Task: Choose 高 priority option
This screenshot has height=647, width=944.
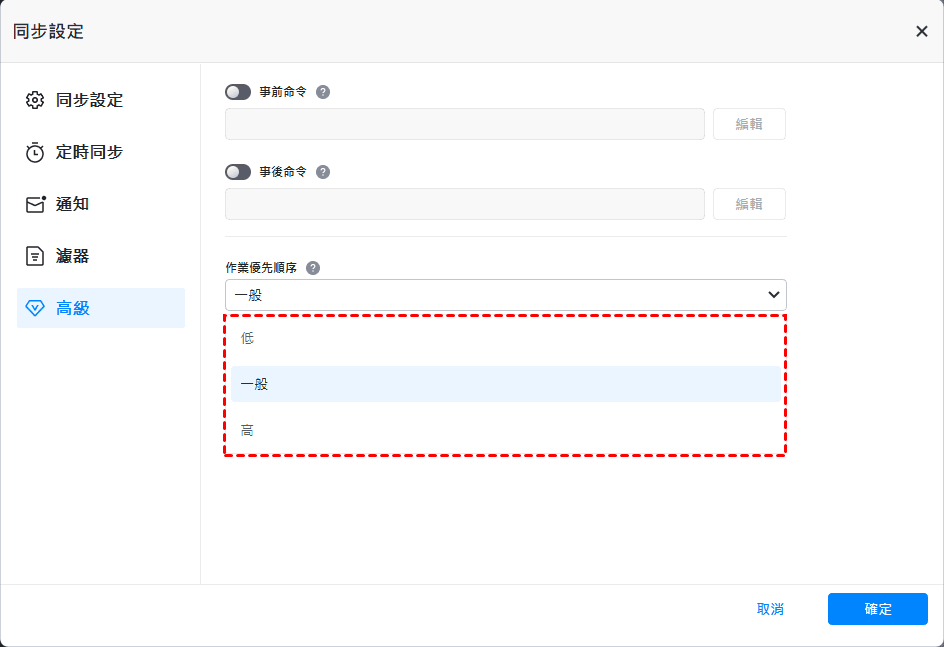Action: pyautogui.click(x=506, y=430)
